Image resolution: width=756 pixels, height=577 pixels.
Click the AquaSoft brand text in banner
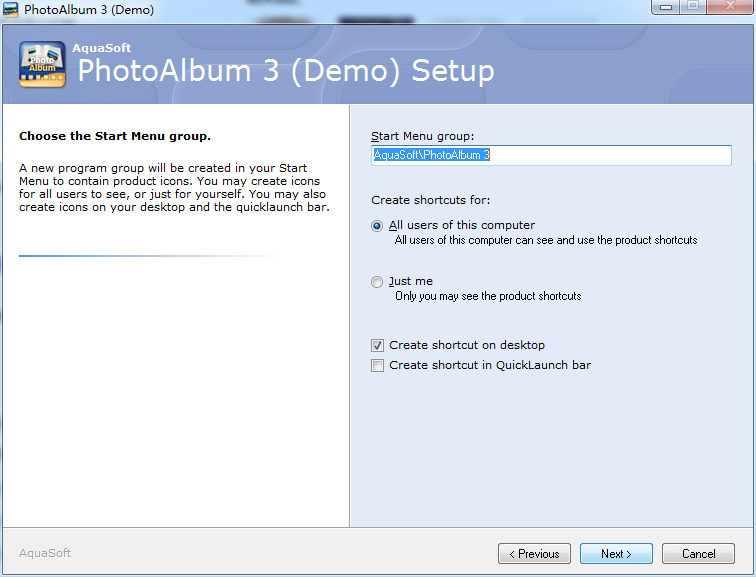pos(102,48)
